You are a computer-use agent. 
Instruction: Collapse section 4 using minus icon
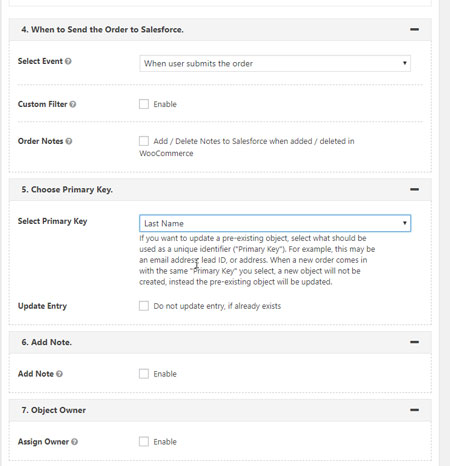414,30
